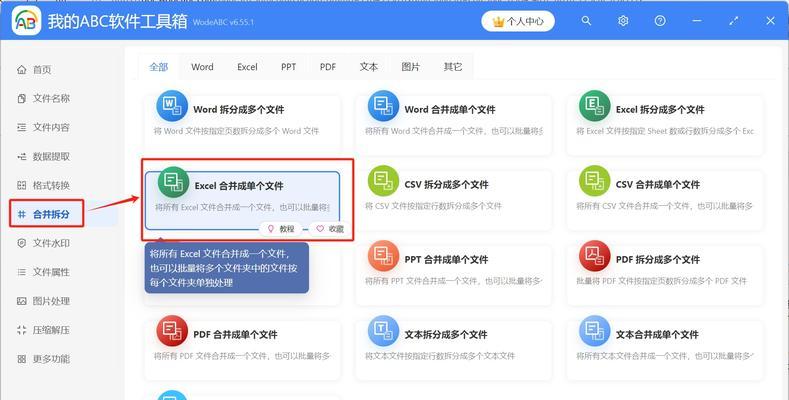This screenshot has width=789, height=400.
Task: Open 文件水印 in sidebar
Action: (x=51, y=244)
